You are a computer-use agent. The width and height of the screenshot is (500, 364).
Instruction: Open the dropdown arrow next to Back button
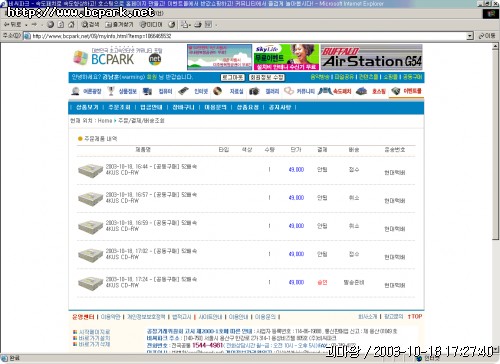[26, 25]
